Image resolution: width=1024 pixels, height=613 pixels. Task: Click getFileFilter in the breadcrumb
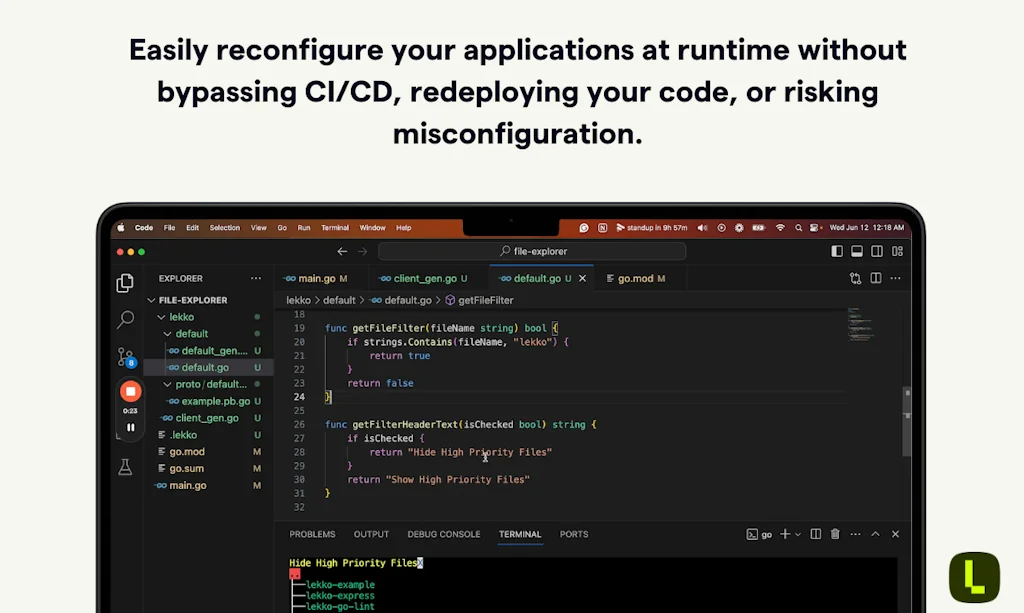[485, 300]
